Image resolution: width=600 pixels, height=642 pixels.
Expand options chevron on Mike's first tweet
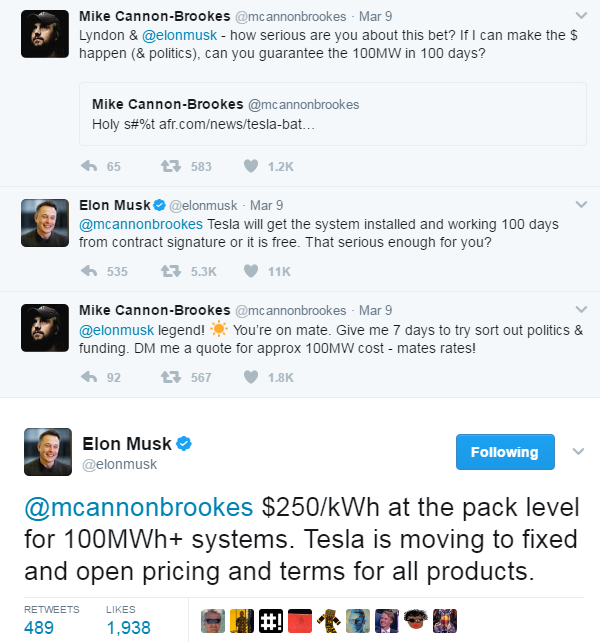click(581, 16)
